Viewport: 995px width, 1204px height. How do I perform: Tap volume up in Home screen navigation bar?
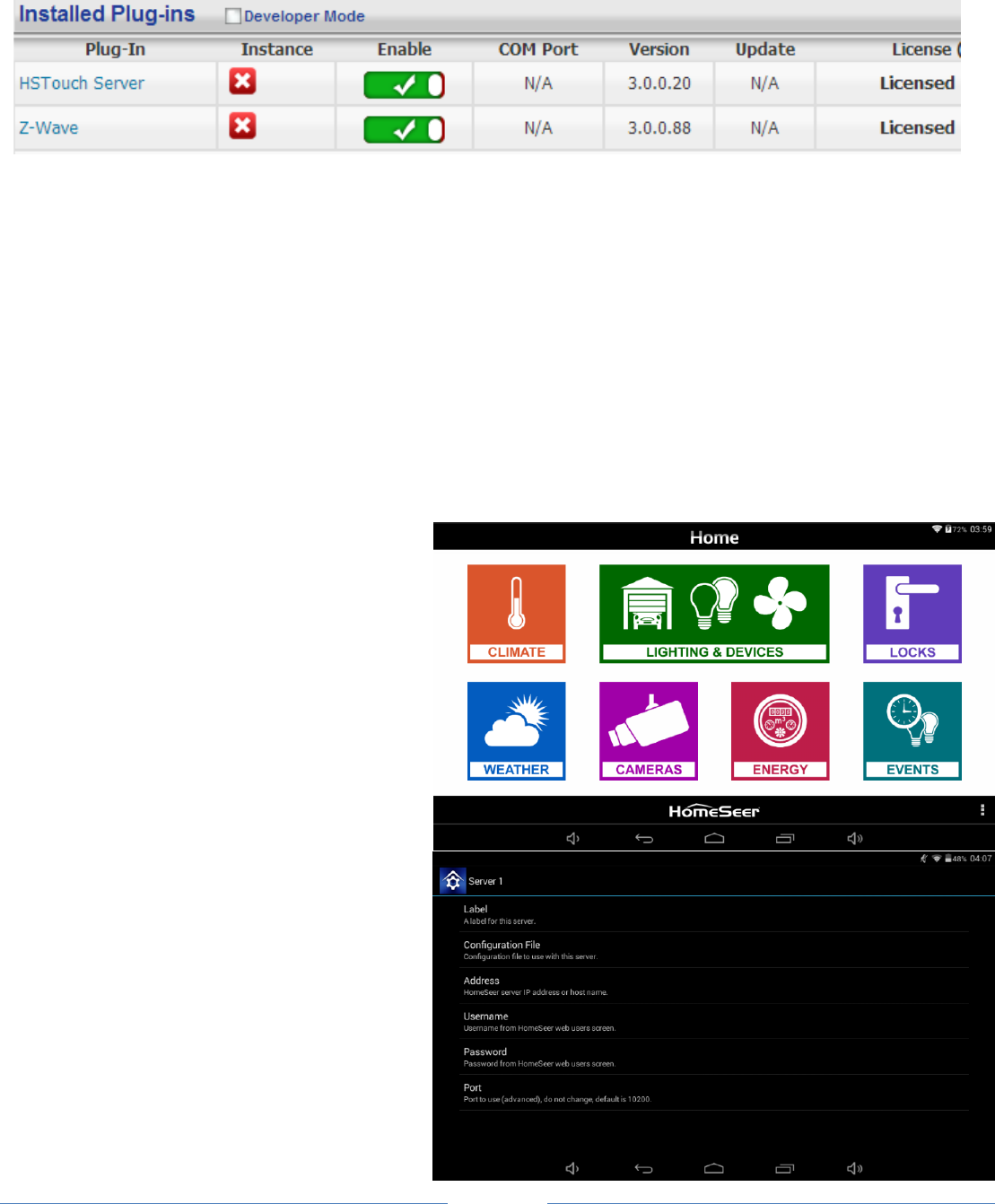click(x=855, y=838)
